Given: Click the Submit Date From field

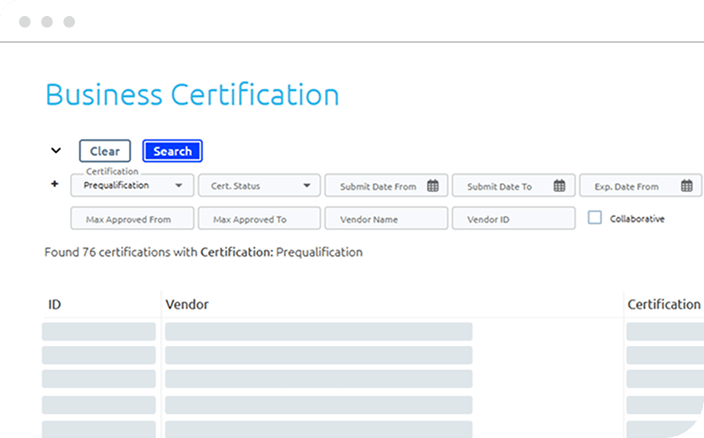Looking at the screenshot, I should tap(378, 186).
